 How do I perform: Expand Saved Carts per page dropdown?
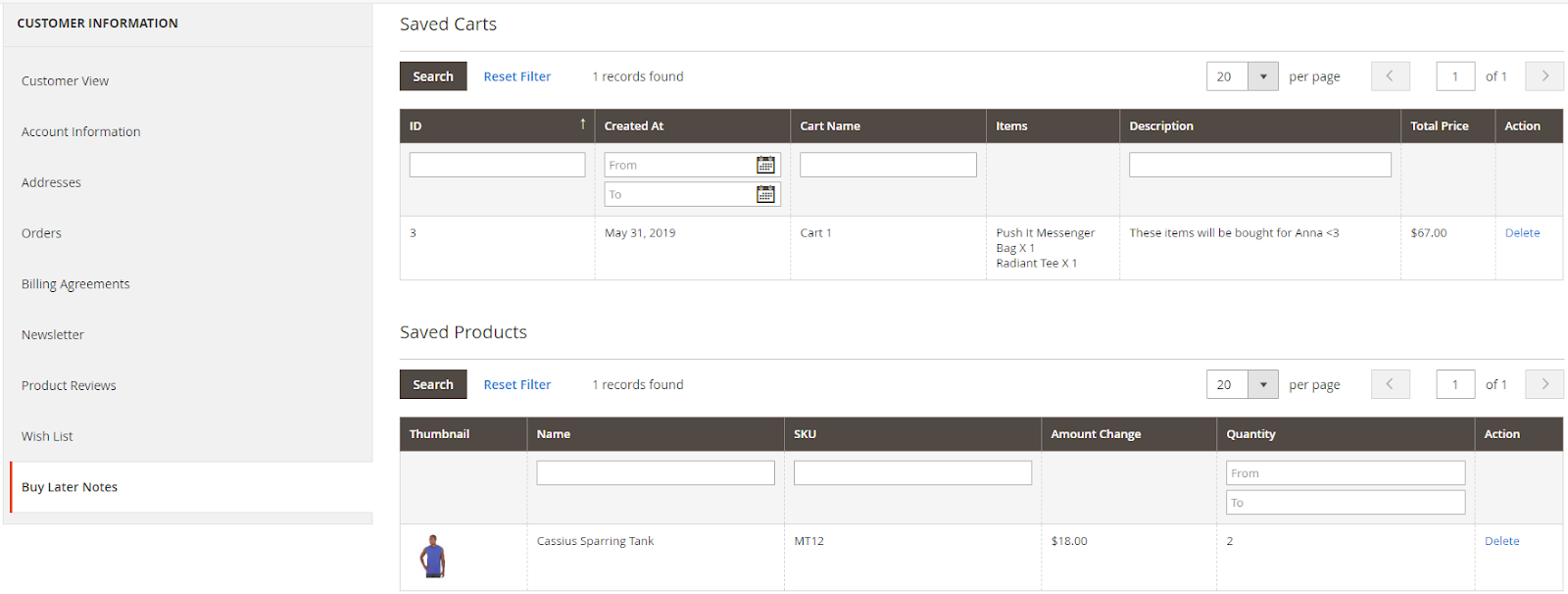[1262, 76]
